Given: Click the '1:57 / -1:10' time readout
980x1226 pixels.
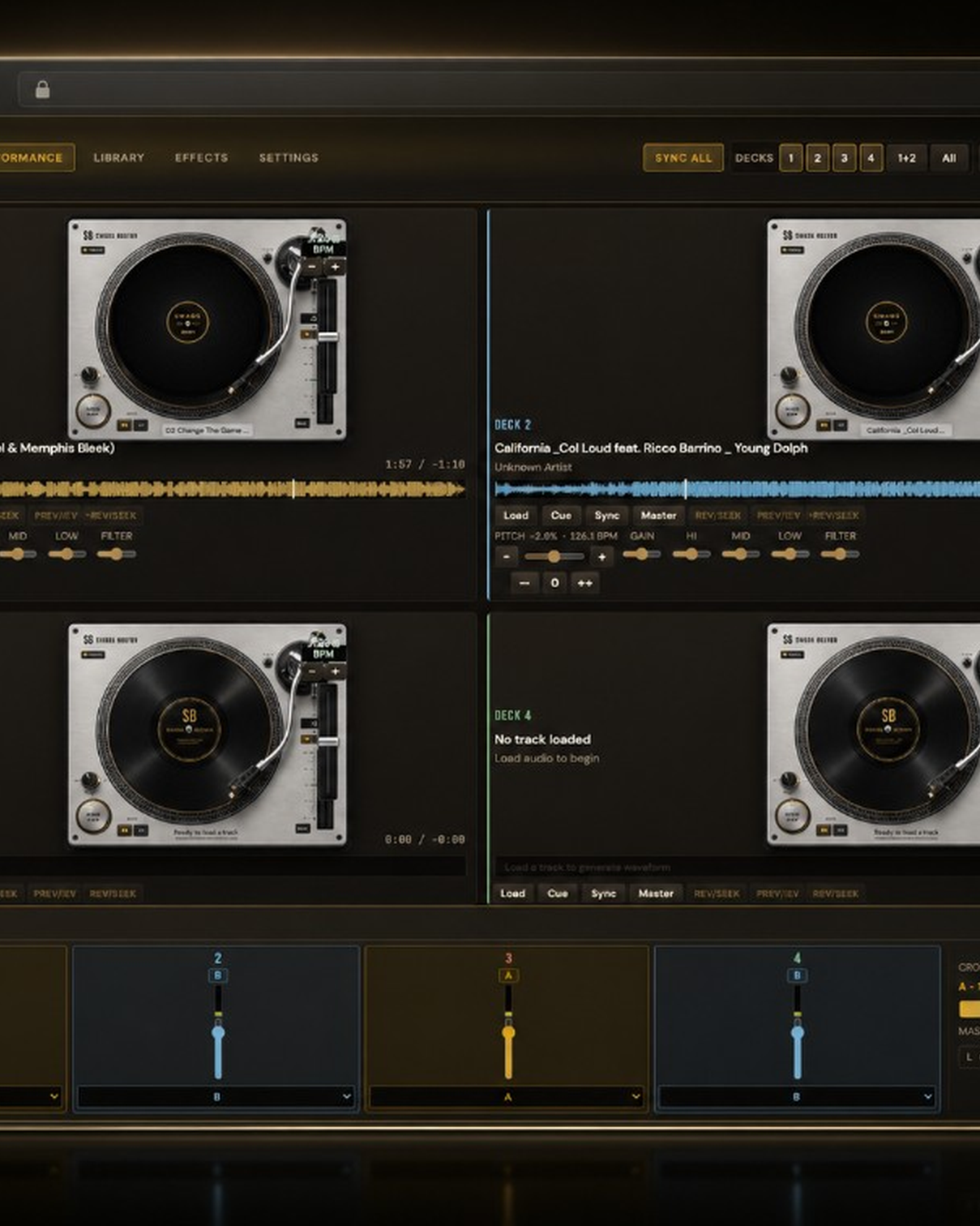Looking at the screenshot, I should [425, 464].
